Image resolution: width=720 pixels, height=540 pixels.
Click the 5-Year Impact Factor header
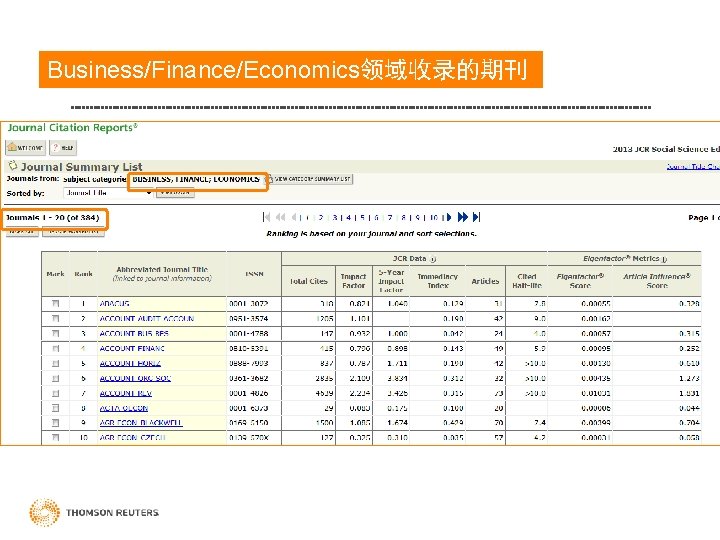point(391,281)
